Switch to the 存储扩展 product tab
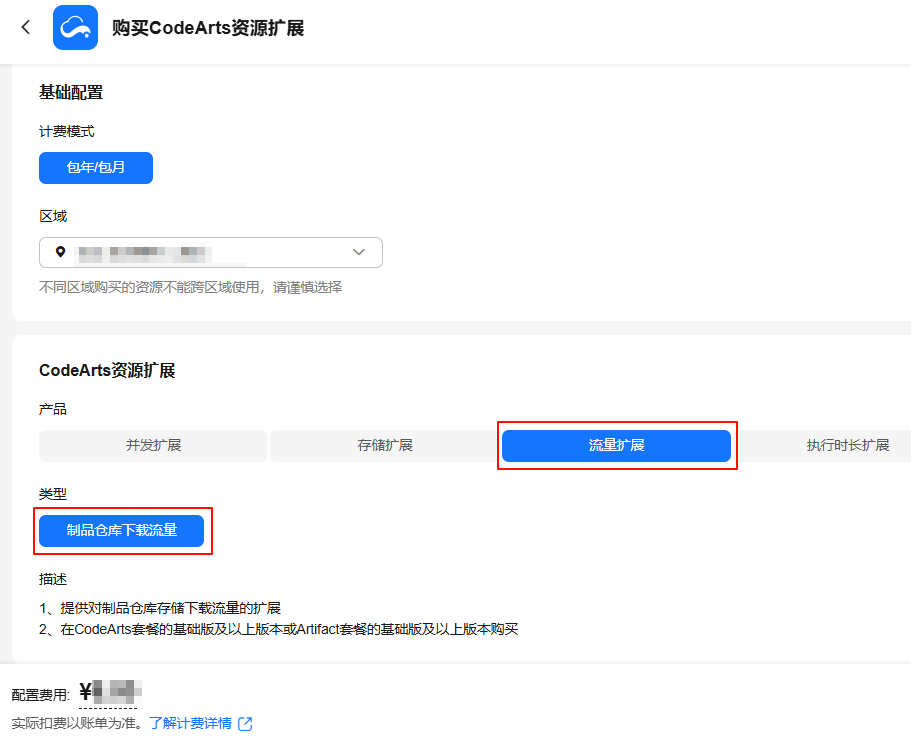 (x=385, y=446)
